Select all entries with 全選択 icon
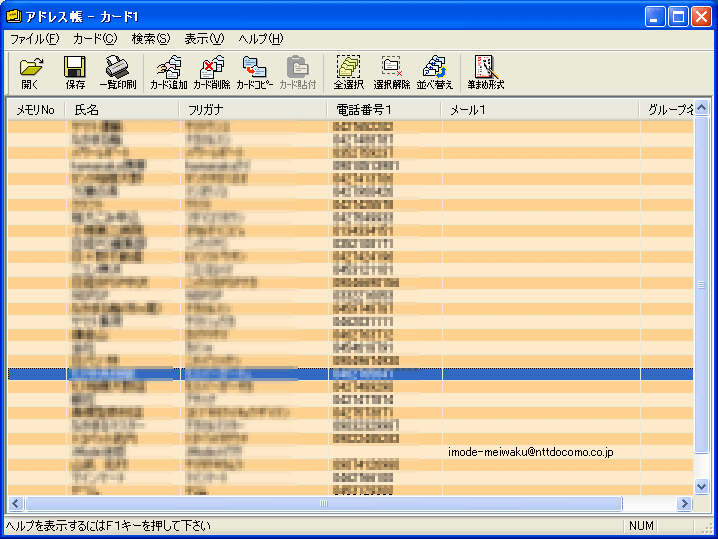The image size is (718, 539). pos(348,72)
